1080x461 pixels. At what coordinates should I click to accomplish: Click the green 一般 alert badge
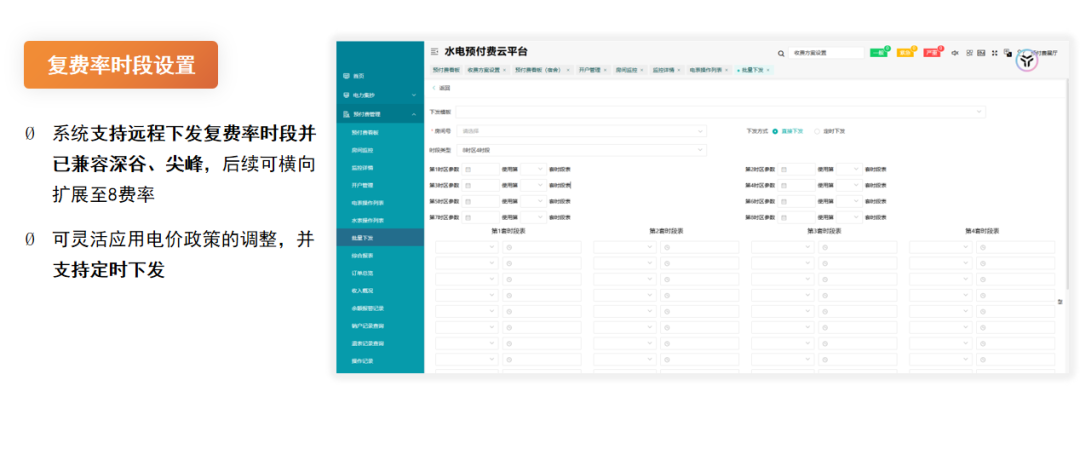[x=878, y=53]
